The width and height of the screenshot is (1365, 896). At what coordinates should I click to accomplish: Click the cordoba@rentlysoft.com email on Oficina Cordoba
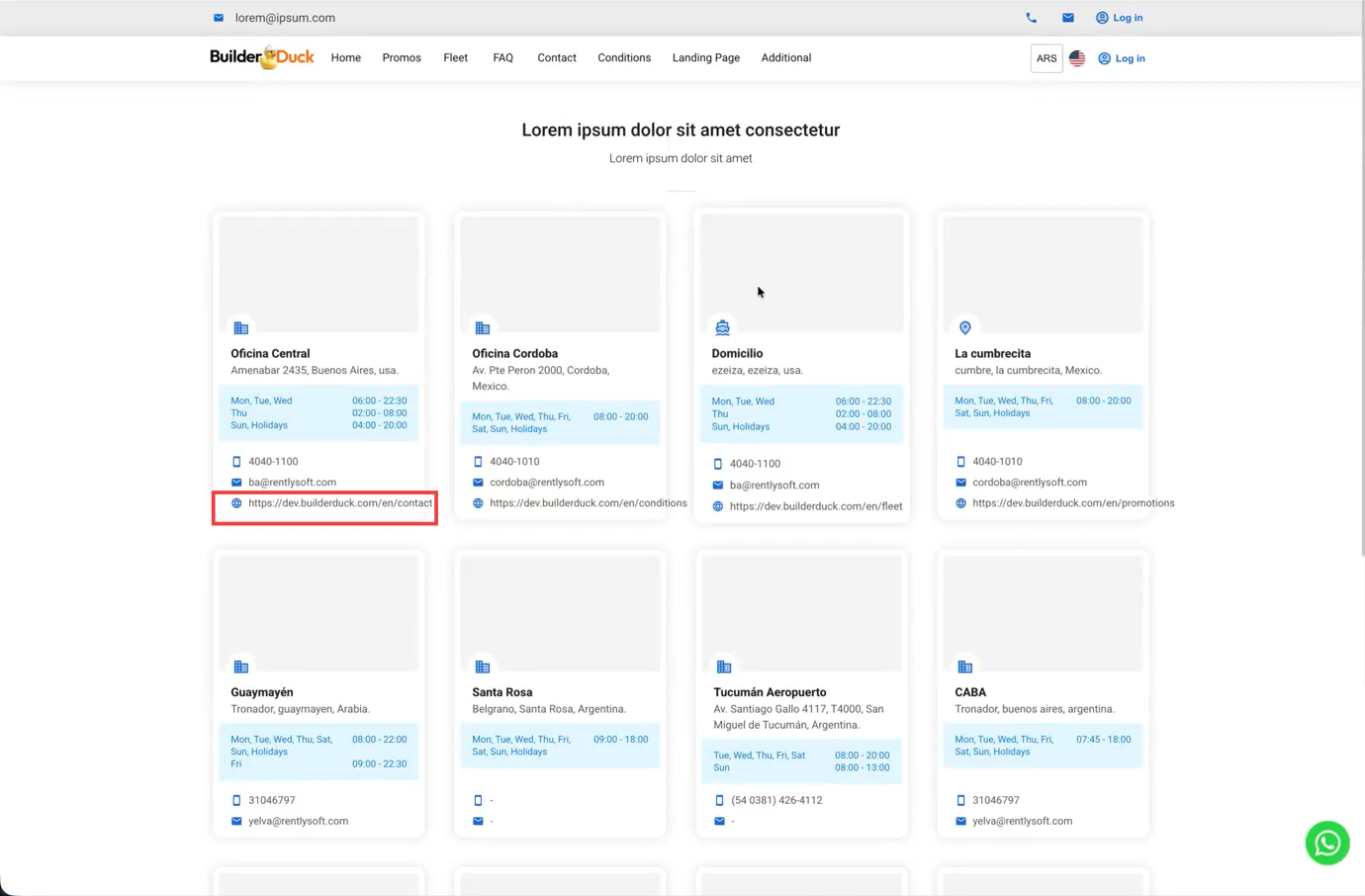click(x=546, y=483)
